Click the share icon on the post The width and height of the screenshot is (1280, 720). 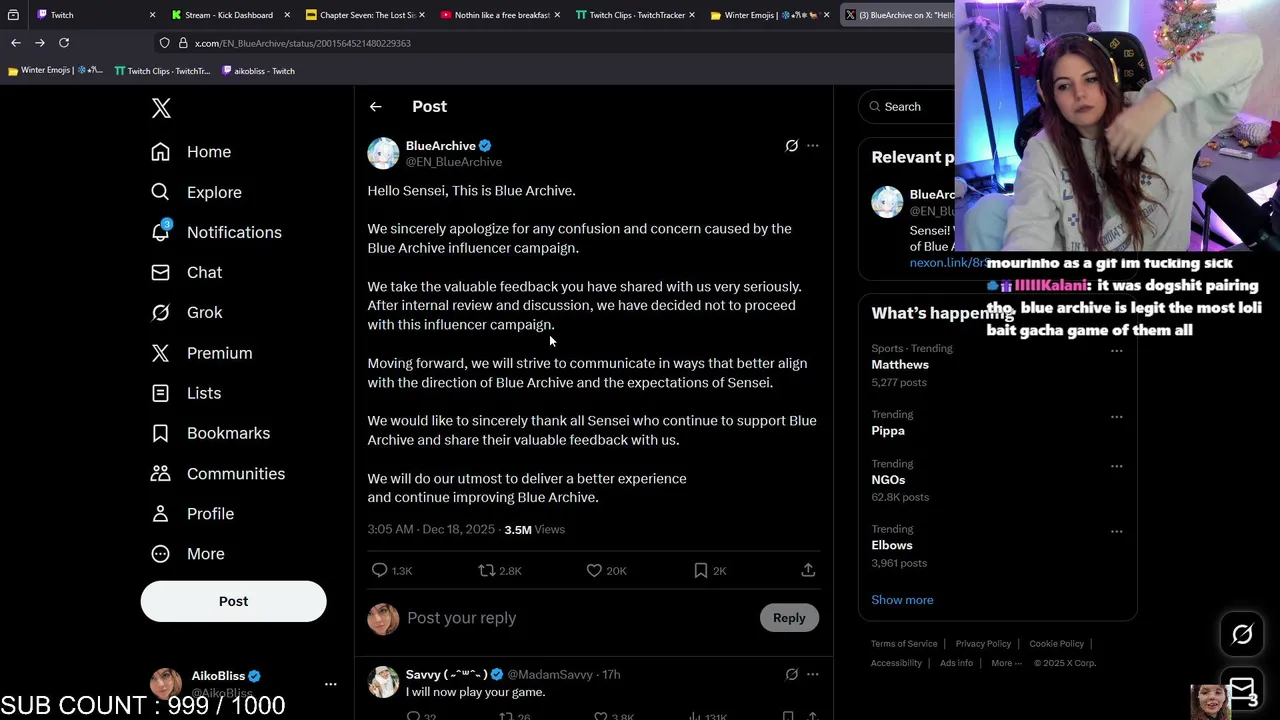(x=808, y=570)
